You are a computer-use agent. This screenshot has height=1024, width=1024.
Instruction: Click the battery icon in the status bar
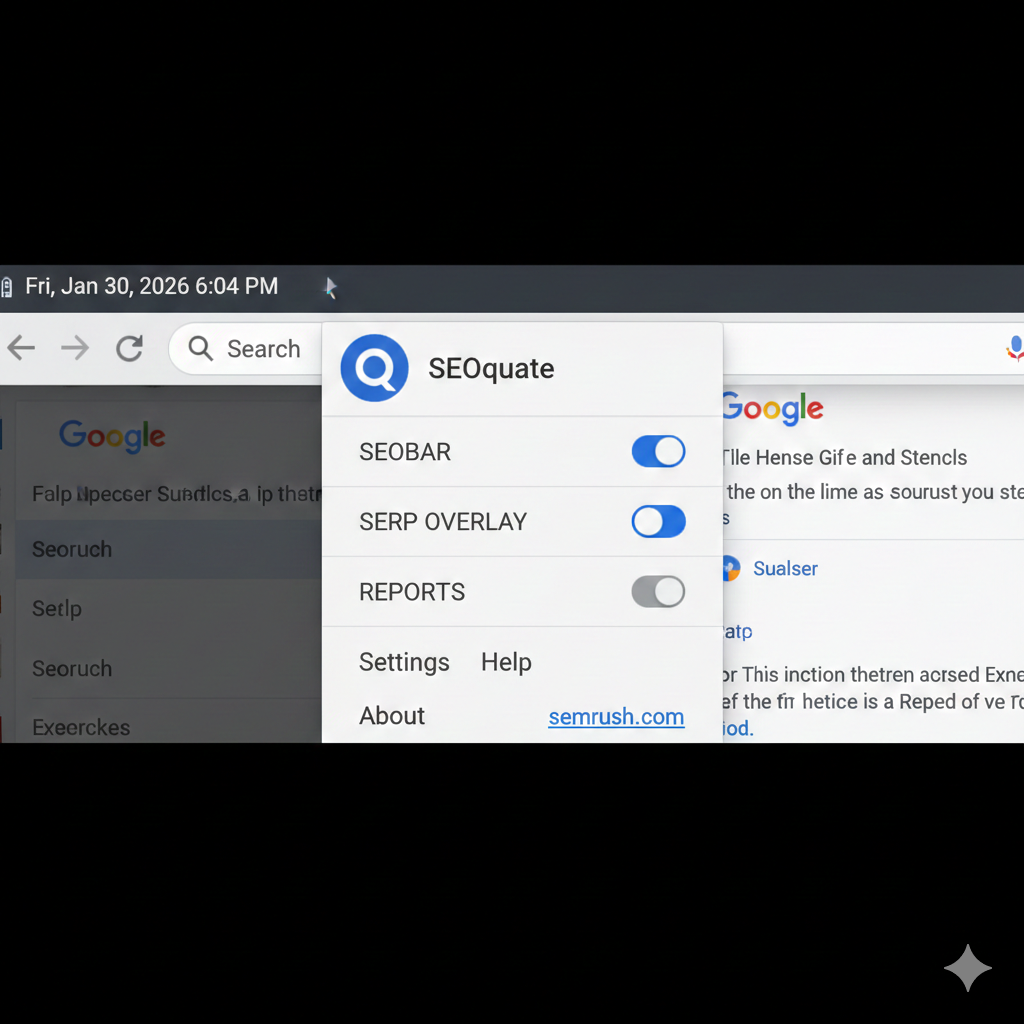(7, 286)
